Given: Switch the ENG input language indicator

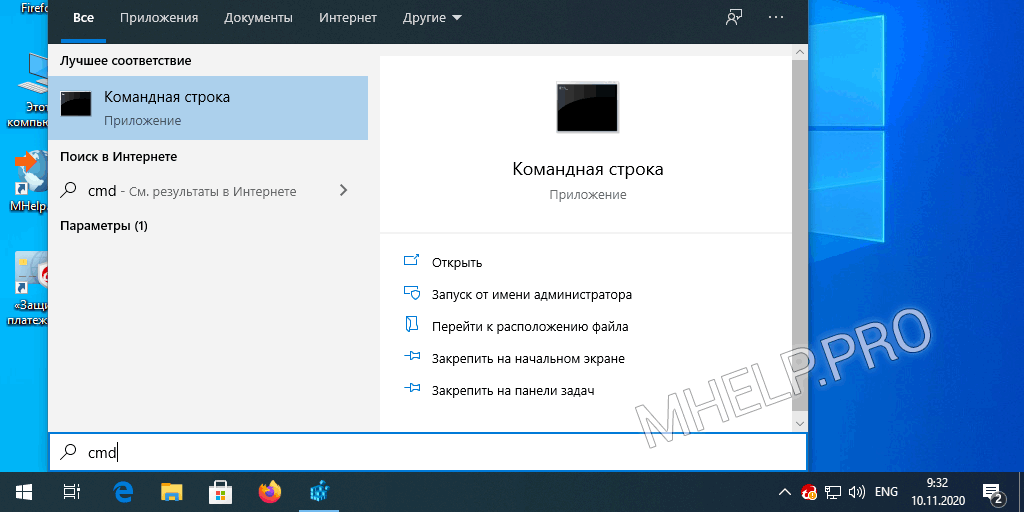Looking at the screenshot, I should click(x=886, y=492).
